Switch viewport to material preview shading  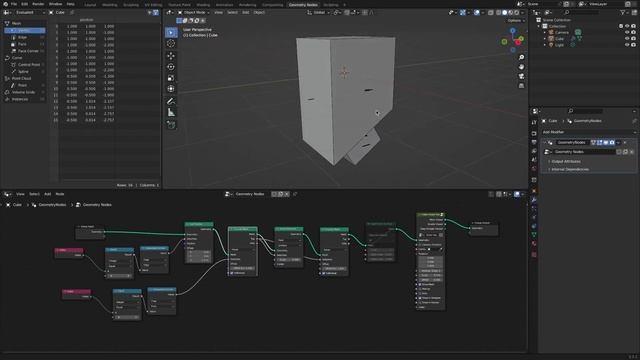click(x=511, y=13)
